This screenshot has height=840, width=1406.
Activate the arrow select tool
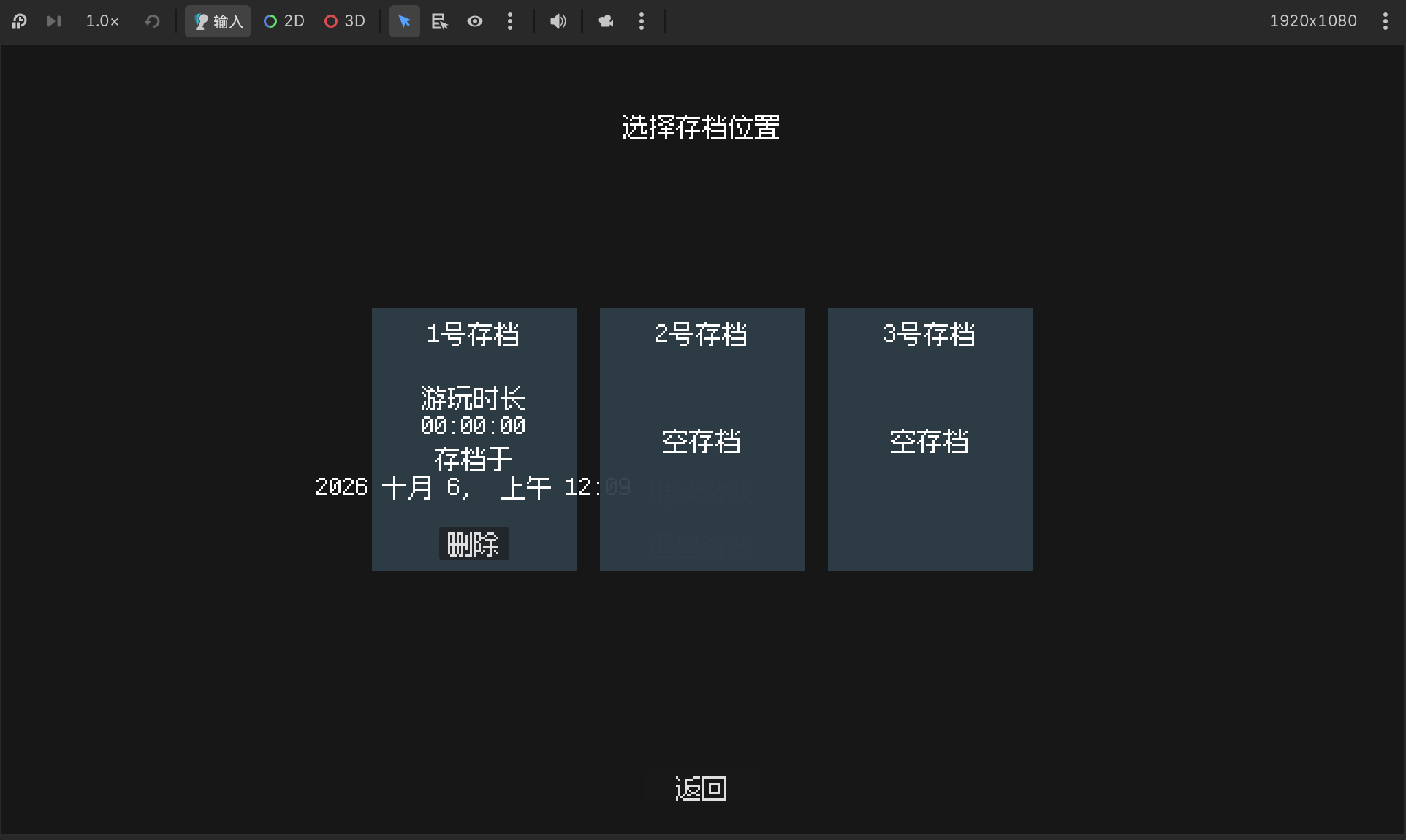coord(405,21)
